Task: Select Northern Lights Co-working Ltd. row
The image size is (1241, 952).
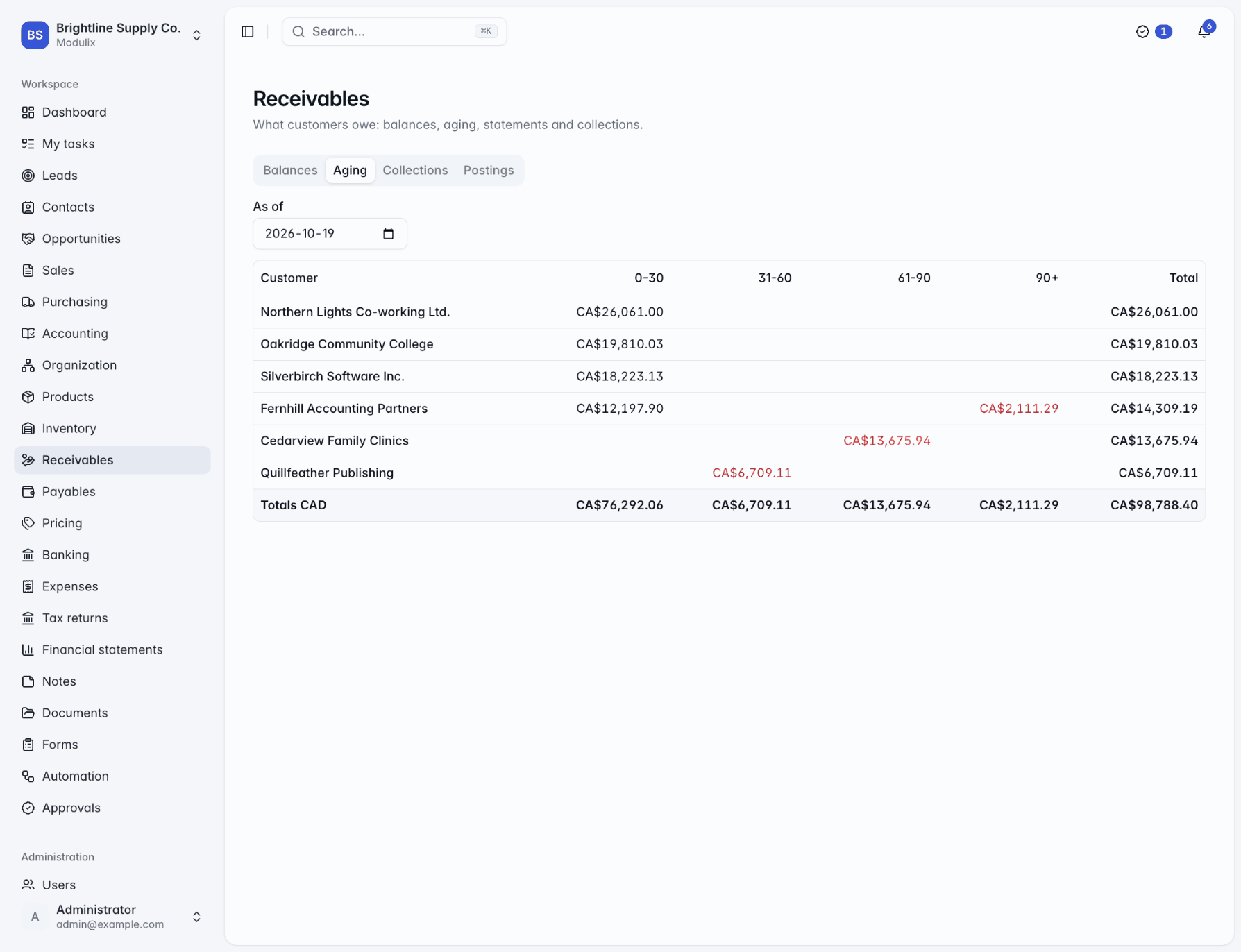Action: pyautogui.click(x=729, y=312)
